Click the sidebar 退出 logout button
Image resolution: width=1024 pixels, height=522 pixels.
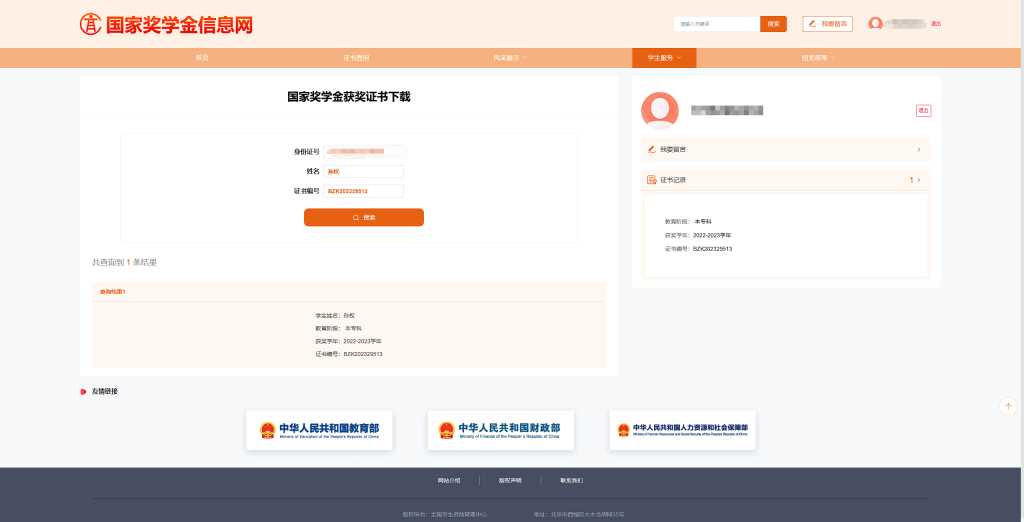coord(923,110)
